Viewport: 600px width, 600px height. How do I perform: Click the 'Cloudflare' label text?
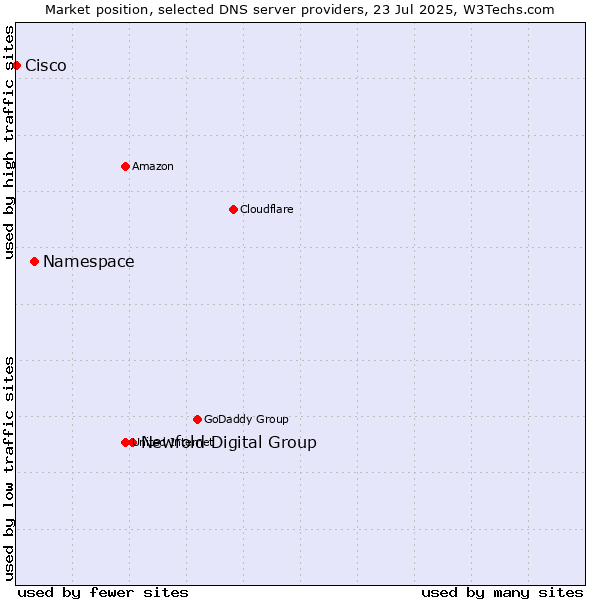[267, 209]
